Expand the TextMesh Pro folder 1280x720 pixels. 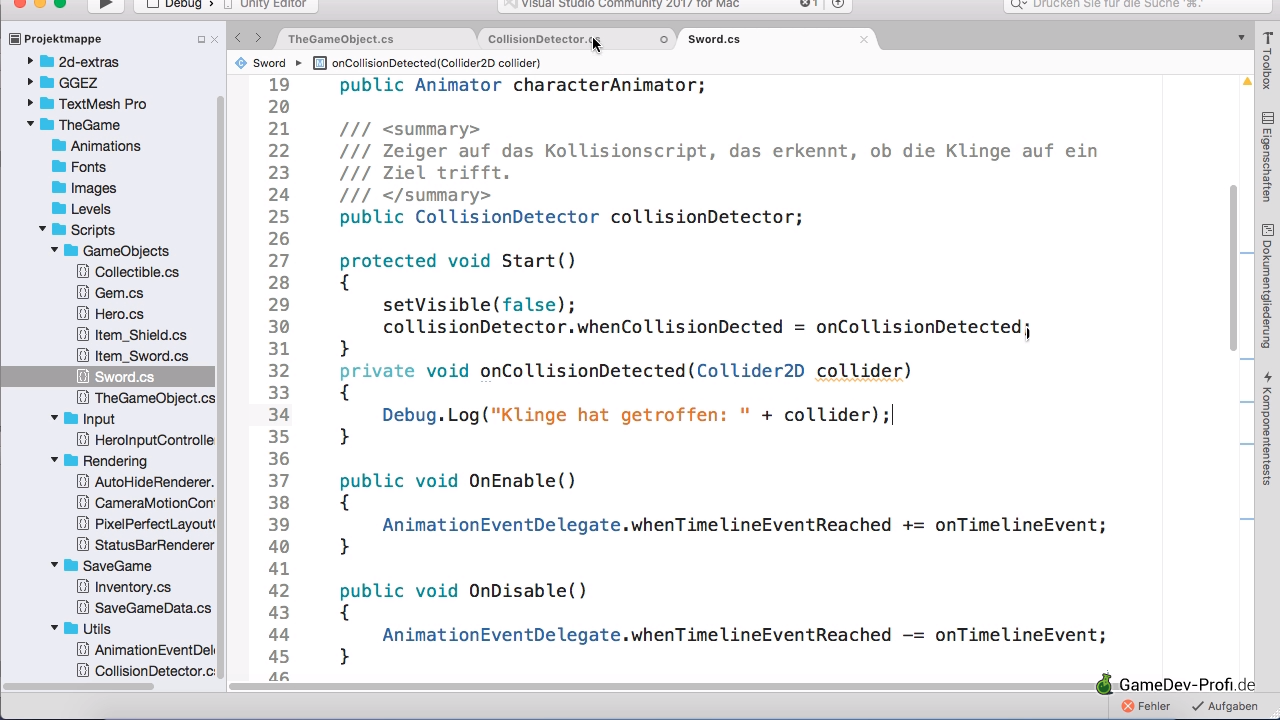[x=31, y=104]
